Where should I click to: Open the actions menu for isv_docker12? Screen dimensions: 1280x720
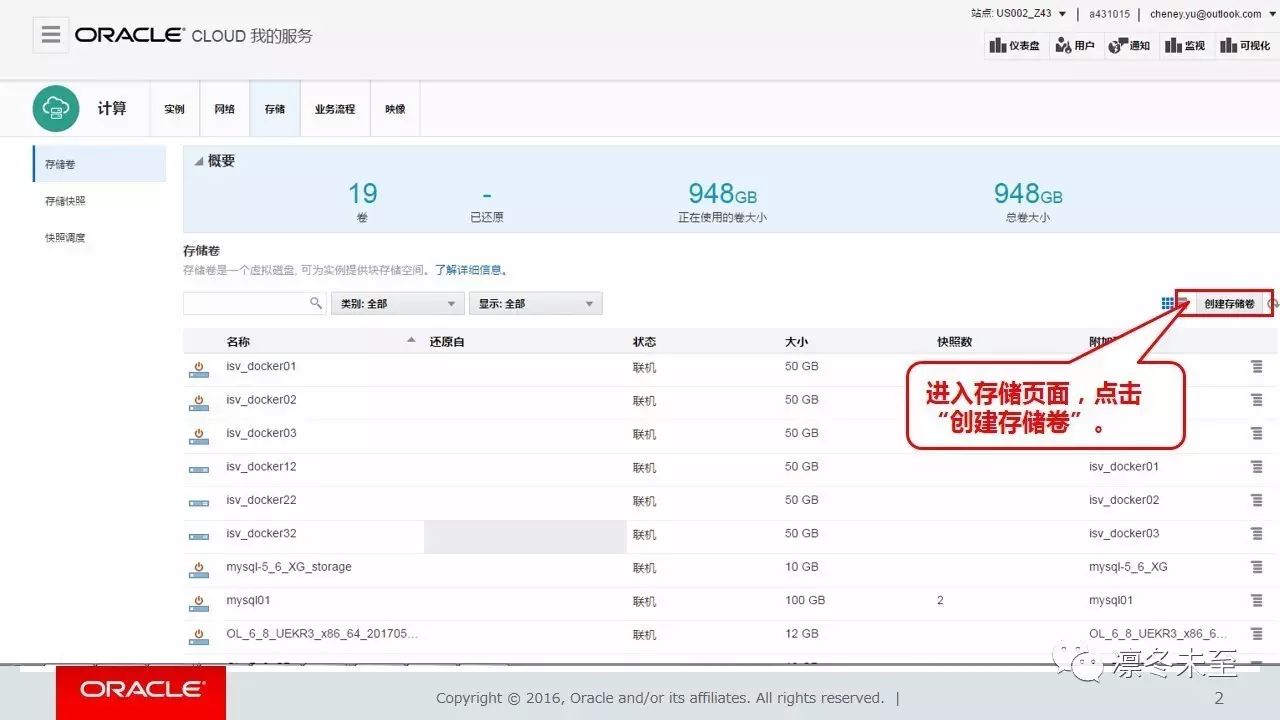pos(1257,467)
